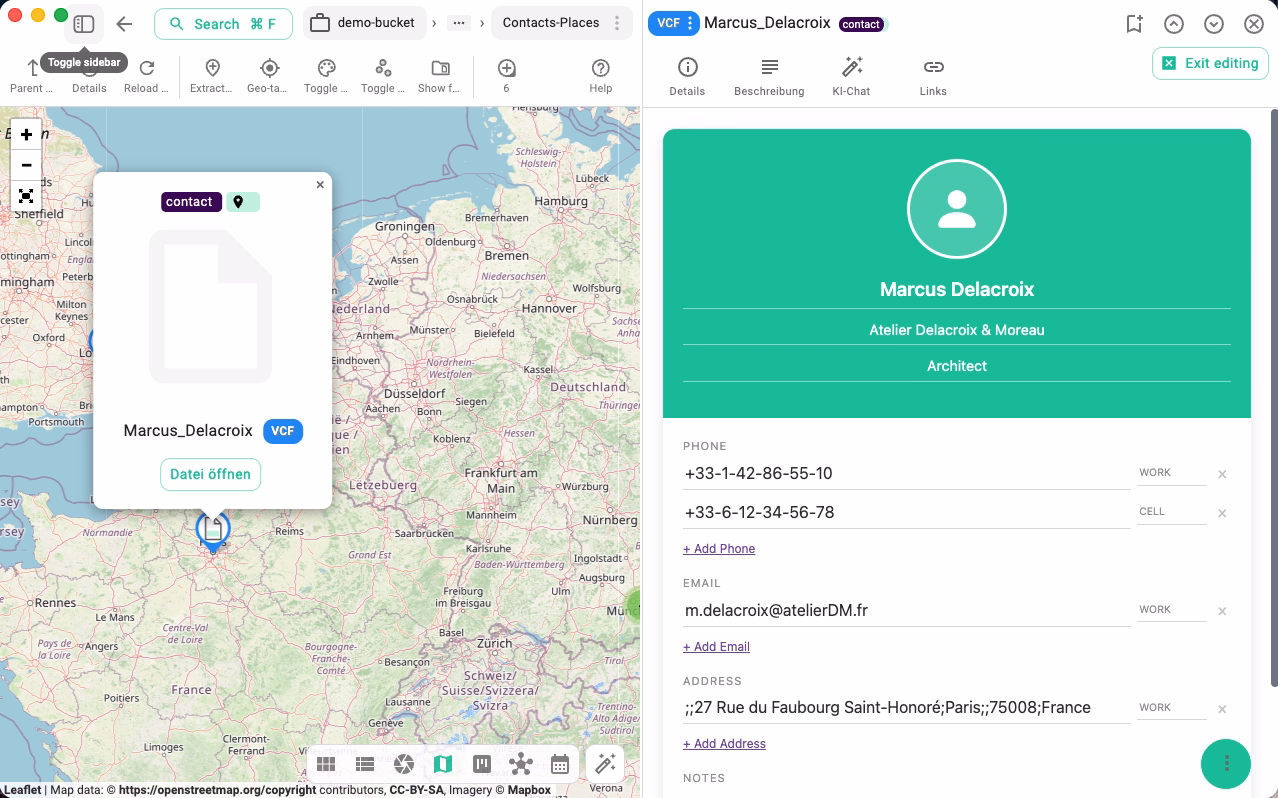Click the email address input field
Viewport: 1278px width, 798px height.
pyautogui.click(x=905, y=610)
